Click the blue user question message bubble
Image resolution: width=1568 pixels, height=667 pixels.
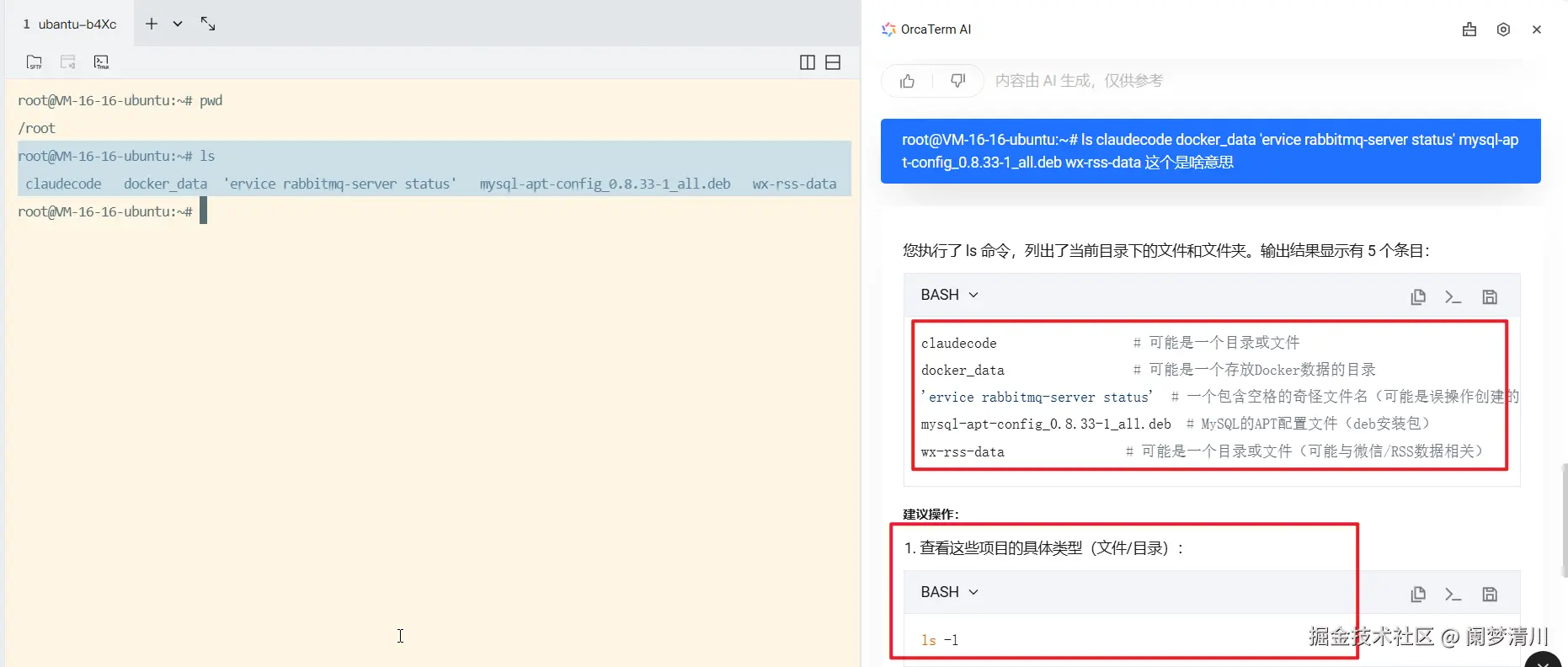[x=1210, y=151]
